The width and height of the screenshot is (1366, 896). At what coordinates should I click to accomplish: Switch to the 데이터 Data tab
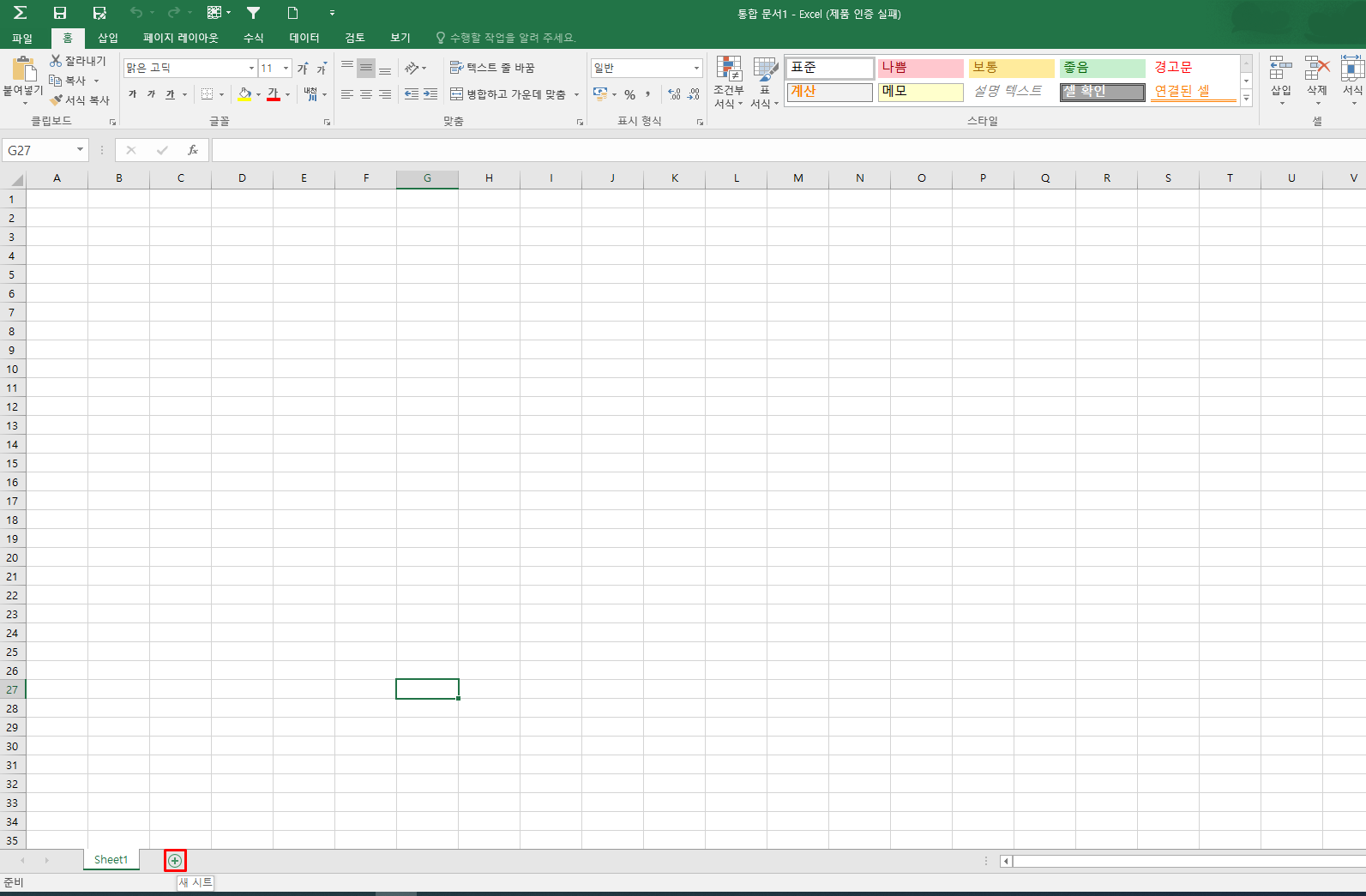tap(304, 38)
